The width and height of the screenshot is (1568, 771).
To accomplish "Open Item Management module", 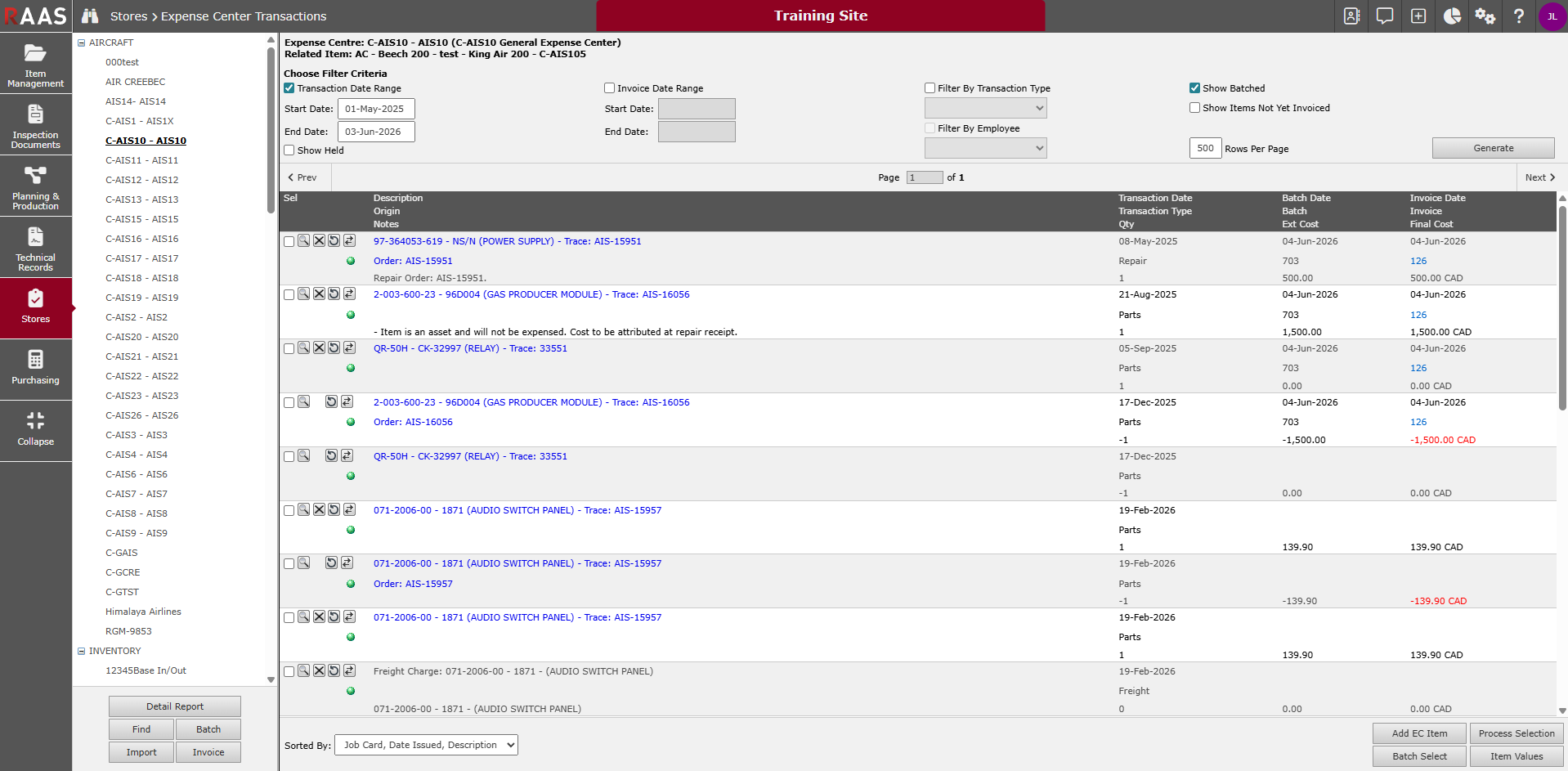I will (36, 63).
